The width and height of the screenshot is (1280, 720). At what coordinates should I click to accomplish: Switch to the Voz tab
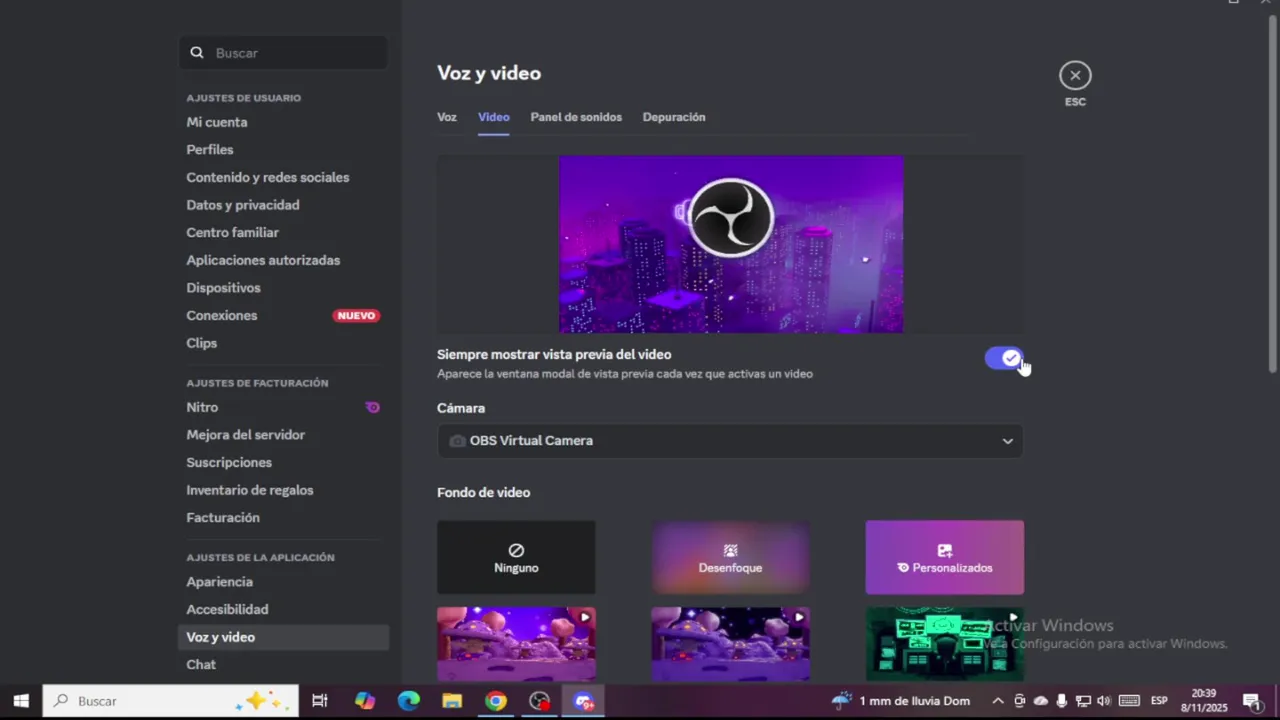point(447,117)
